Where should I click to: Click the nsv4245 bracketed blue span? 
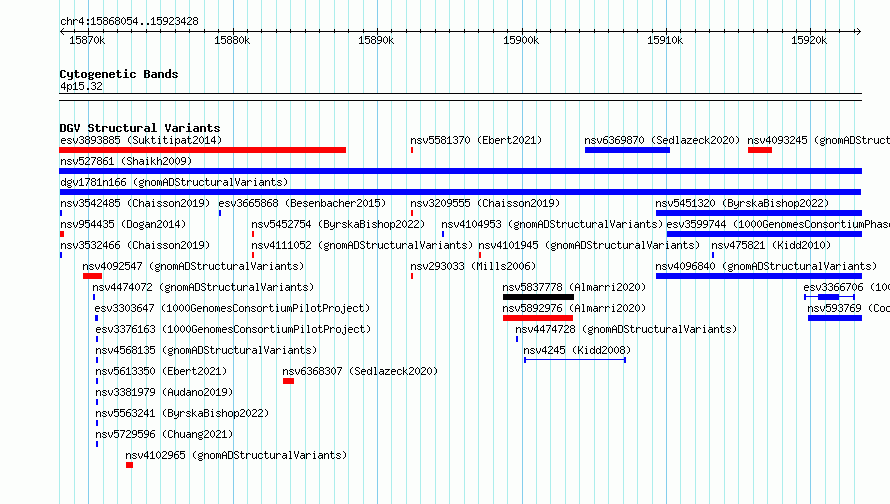[575, 360]
